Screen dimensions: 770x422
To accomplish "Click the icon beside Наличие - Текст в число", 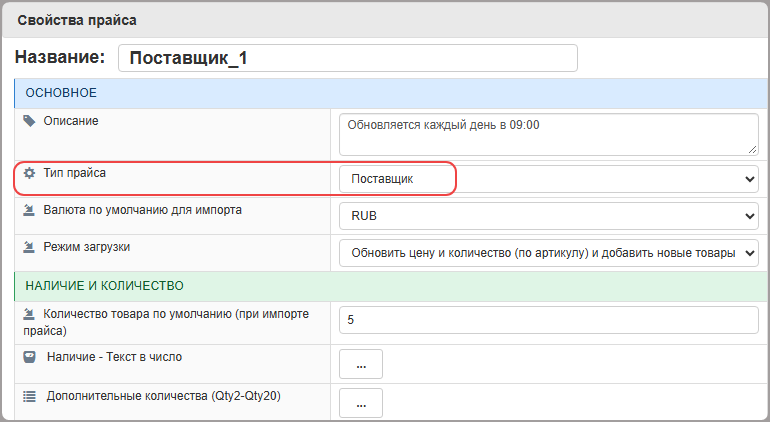I will 29,357.
